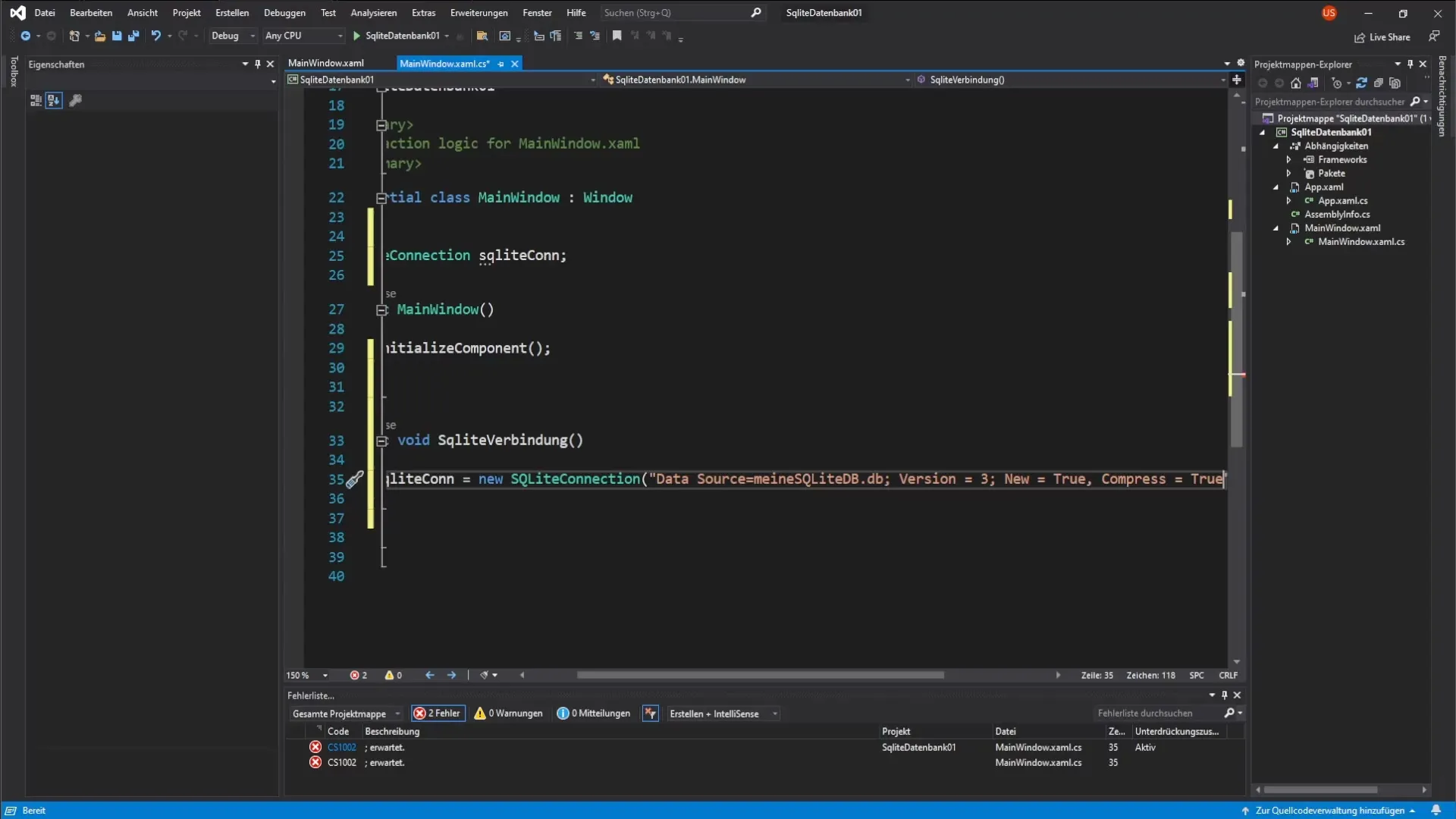Click the Show All Files icon

pos(1395,83)
